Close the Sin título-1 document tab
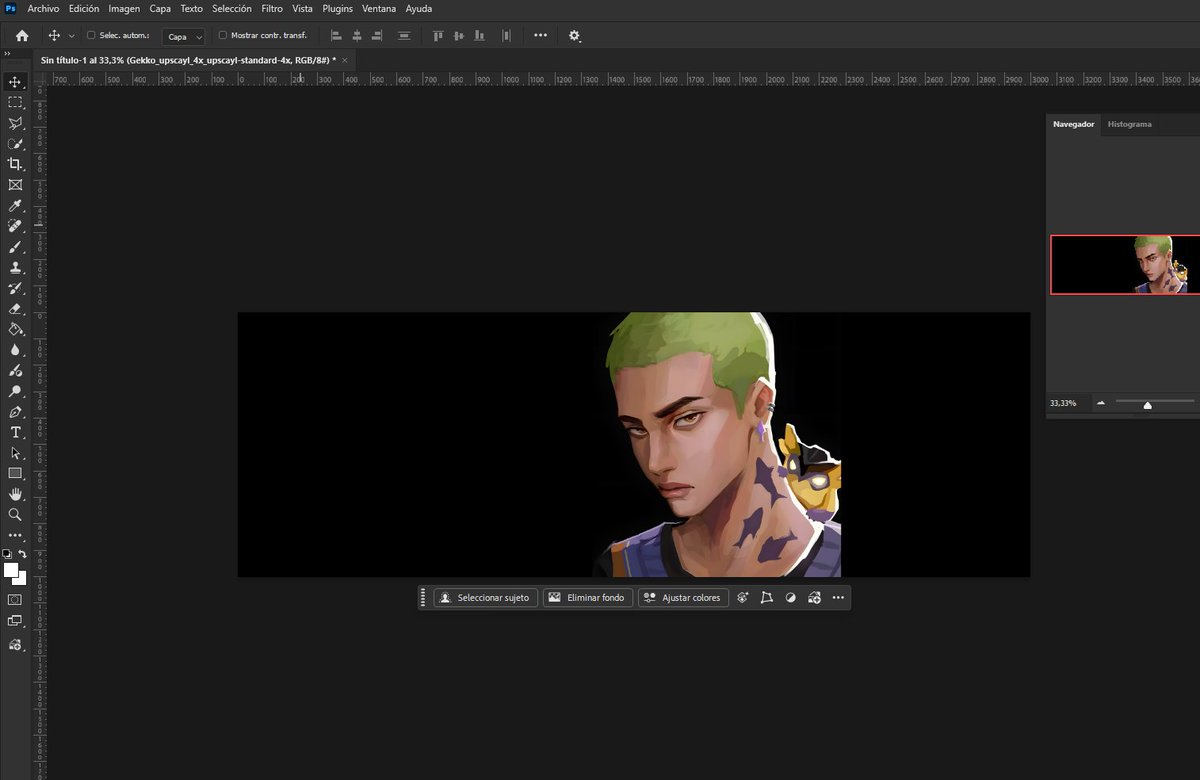The height and width of the screenshot is (780, 1200). point(345,60)
